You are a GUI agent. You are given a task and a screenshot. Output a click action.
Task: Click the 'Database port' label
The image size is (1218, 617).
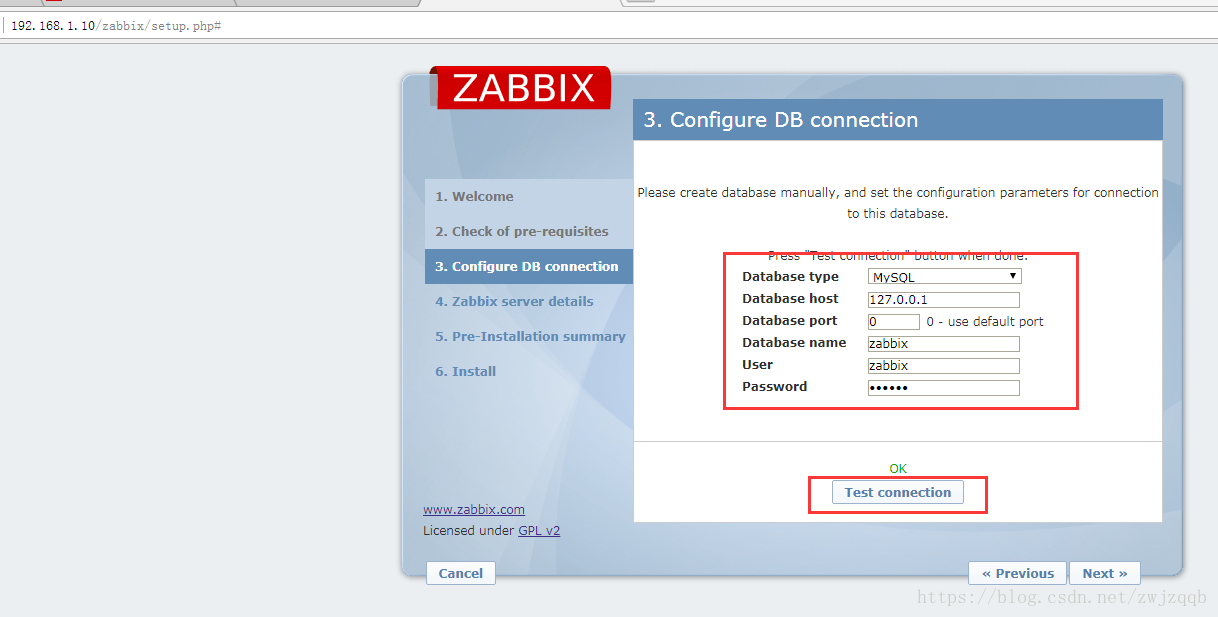pyautogui.click(x=790, y=321)
